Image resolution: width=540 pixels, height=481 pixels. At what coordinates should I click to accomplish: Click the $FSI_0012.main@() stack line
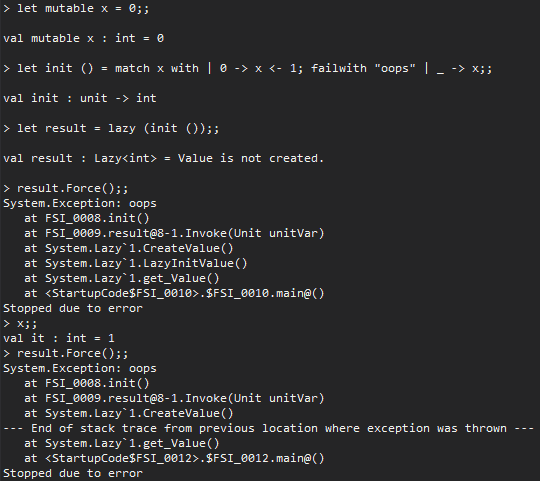click(x=174, y=458)
